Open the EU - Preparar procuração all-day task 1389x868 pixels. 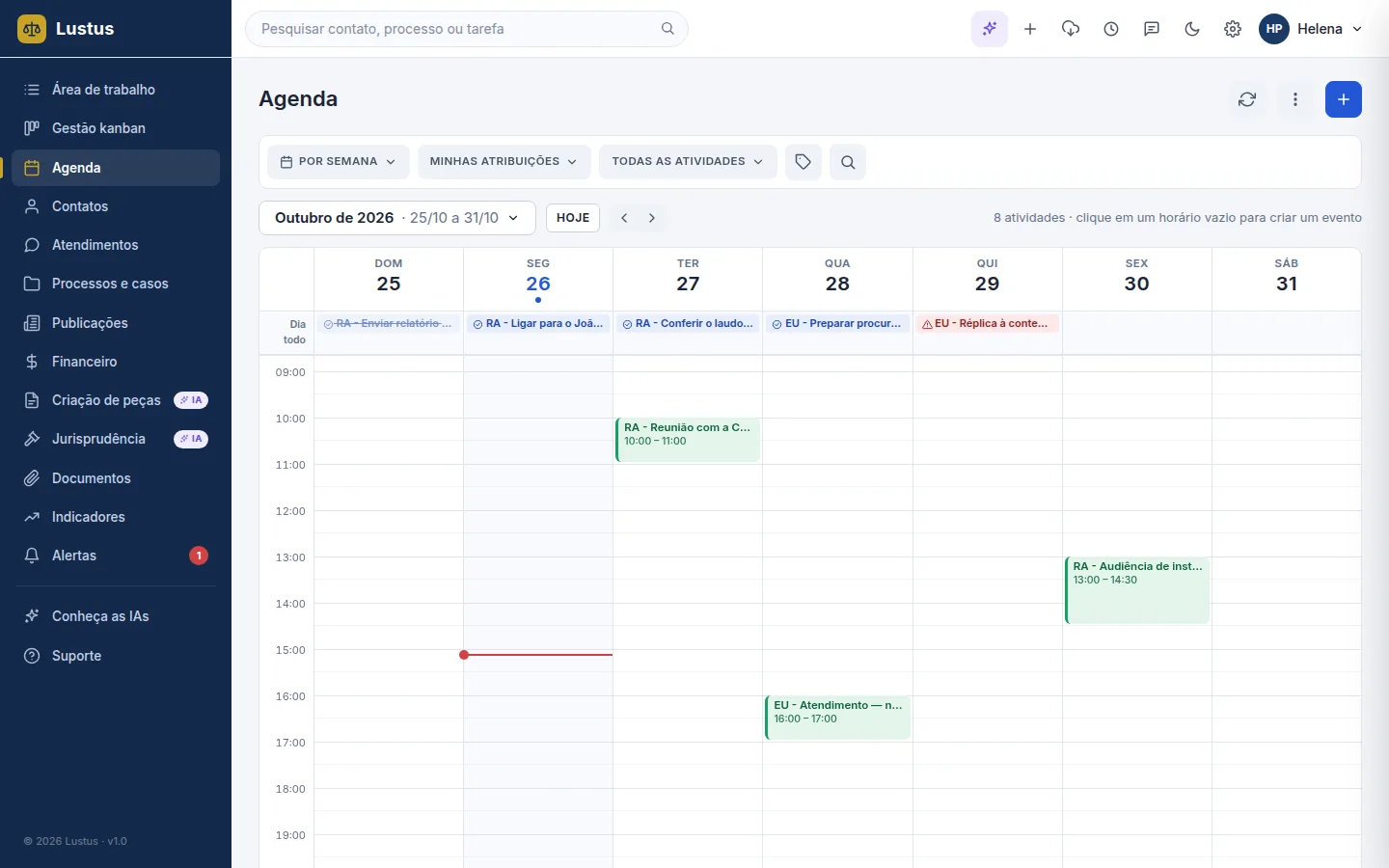click(x=837, y=324)
